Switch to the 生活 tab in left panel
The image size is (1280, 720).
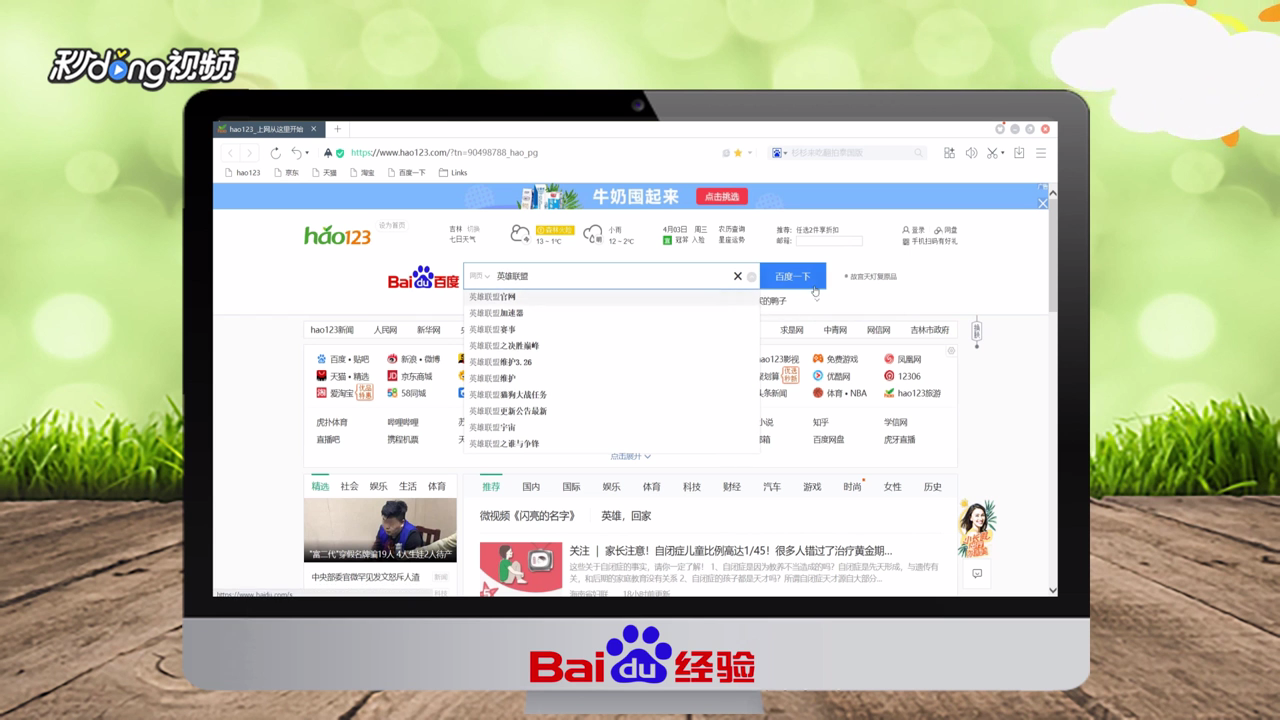[x=408, y=486]
